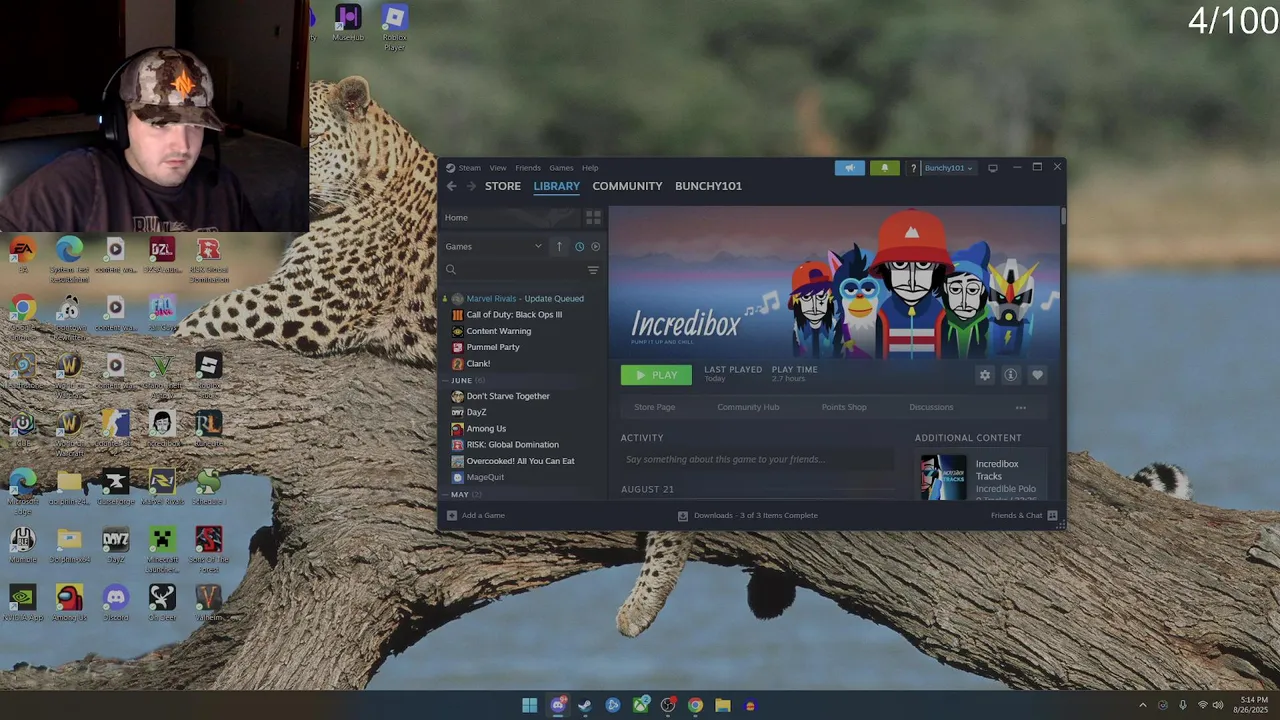
Task: Open the Steam announcements megaphone button
Action: click(x=849, y=168)
